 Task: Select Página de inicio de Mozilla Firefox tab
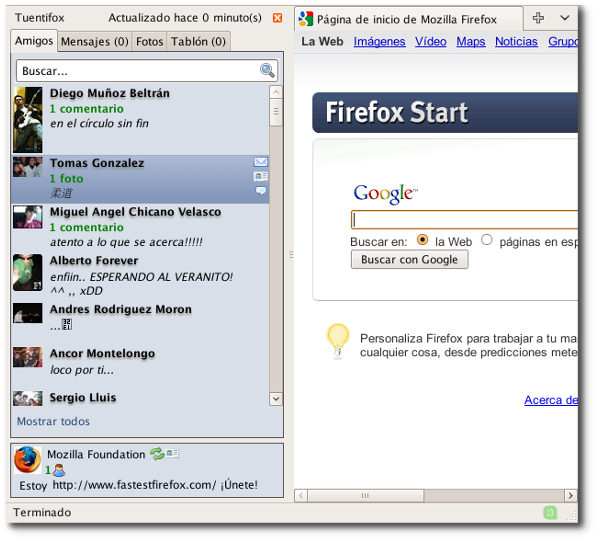click(x=408, y=19)
